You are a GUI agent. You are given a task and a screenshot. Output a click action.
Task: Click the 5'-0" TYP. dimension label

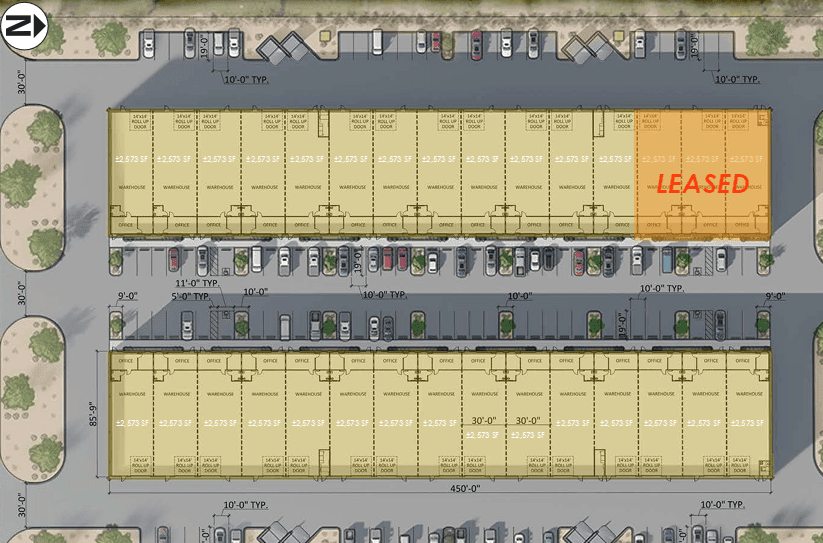tap(190, 297)
